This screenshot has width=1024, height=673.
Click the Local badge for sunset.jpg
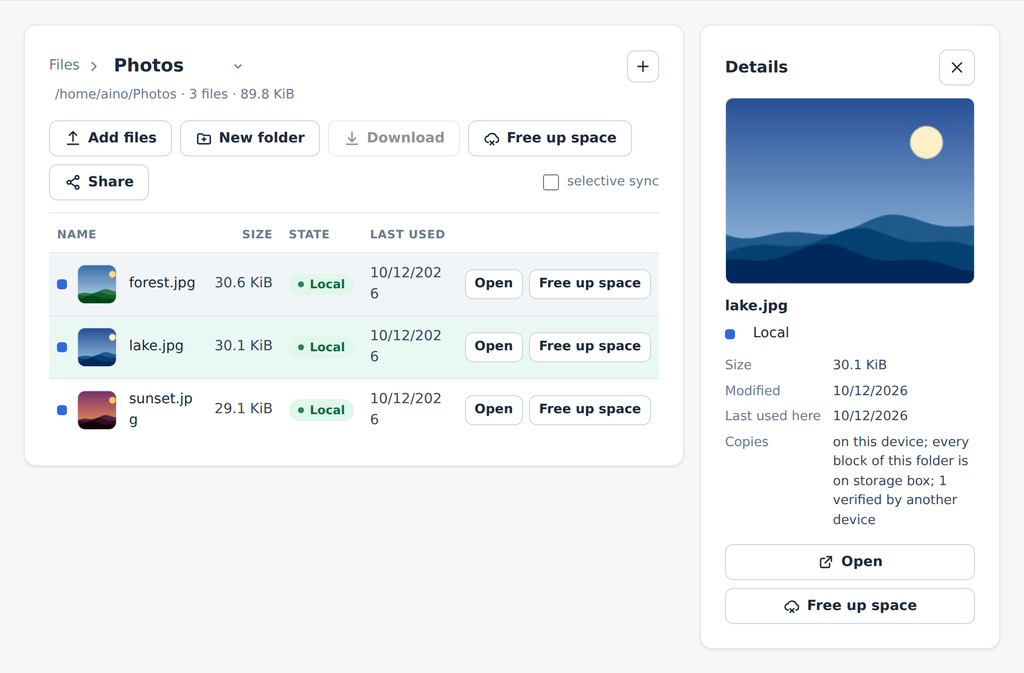(x=321, y=410)
